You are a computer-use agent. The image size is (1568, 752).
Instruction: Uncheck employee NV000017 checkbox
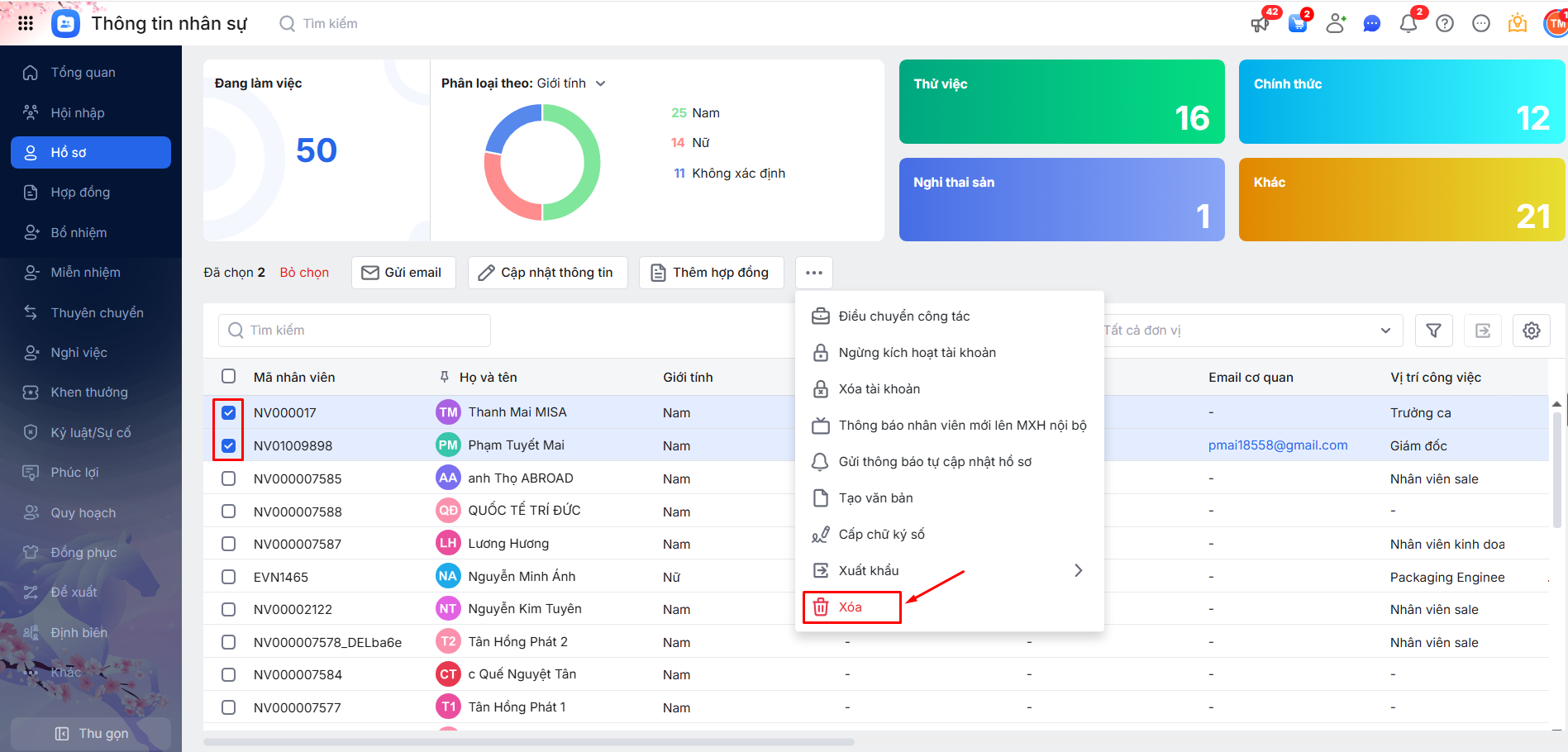pos(229,412)
